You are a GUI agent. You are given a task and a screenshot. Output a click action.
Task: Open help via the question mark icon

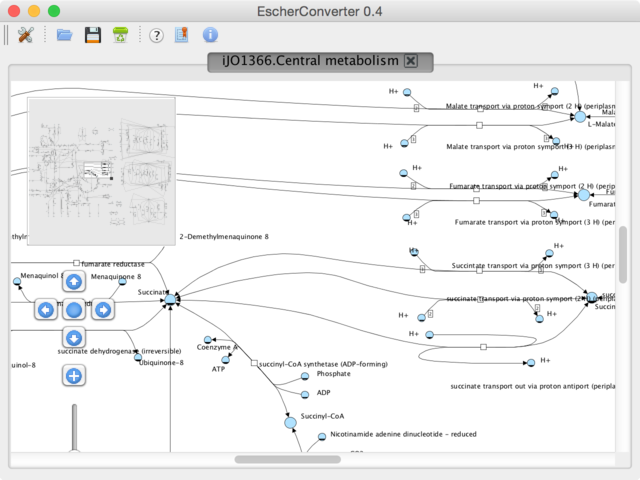[x=156, y=36]
